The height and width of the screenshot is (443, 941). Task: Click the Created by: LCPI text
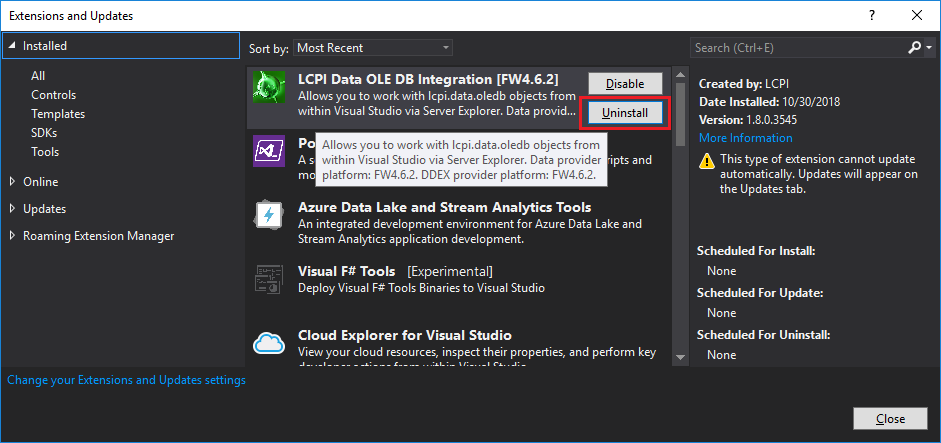pyautogui.click(x=745, y=84)
